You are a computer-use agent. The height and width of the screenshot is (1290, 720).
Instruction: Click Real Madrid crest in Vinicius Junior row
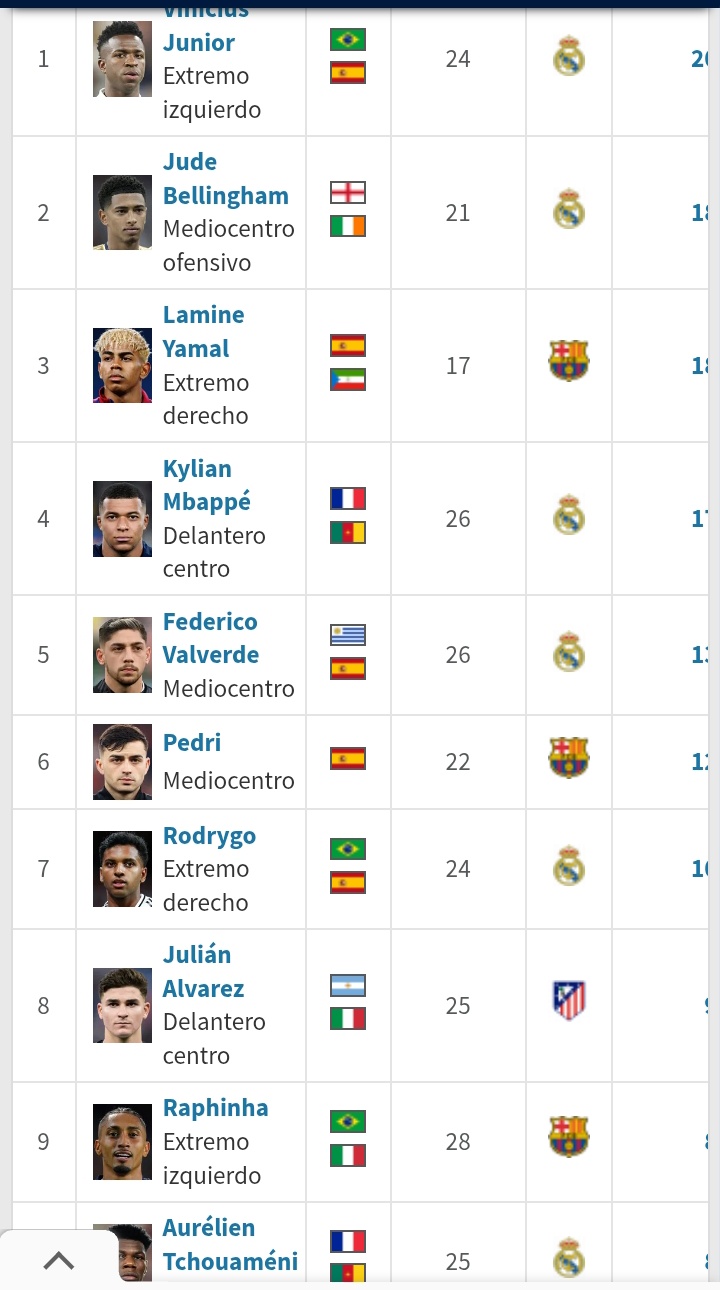click(x=568, y=58)
